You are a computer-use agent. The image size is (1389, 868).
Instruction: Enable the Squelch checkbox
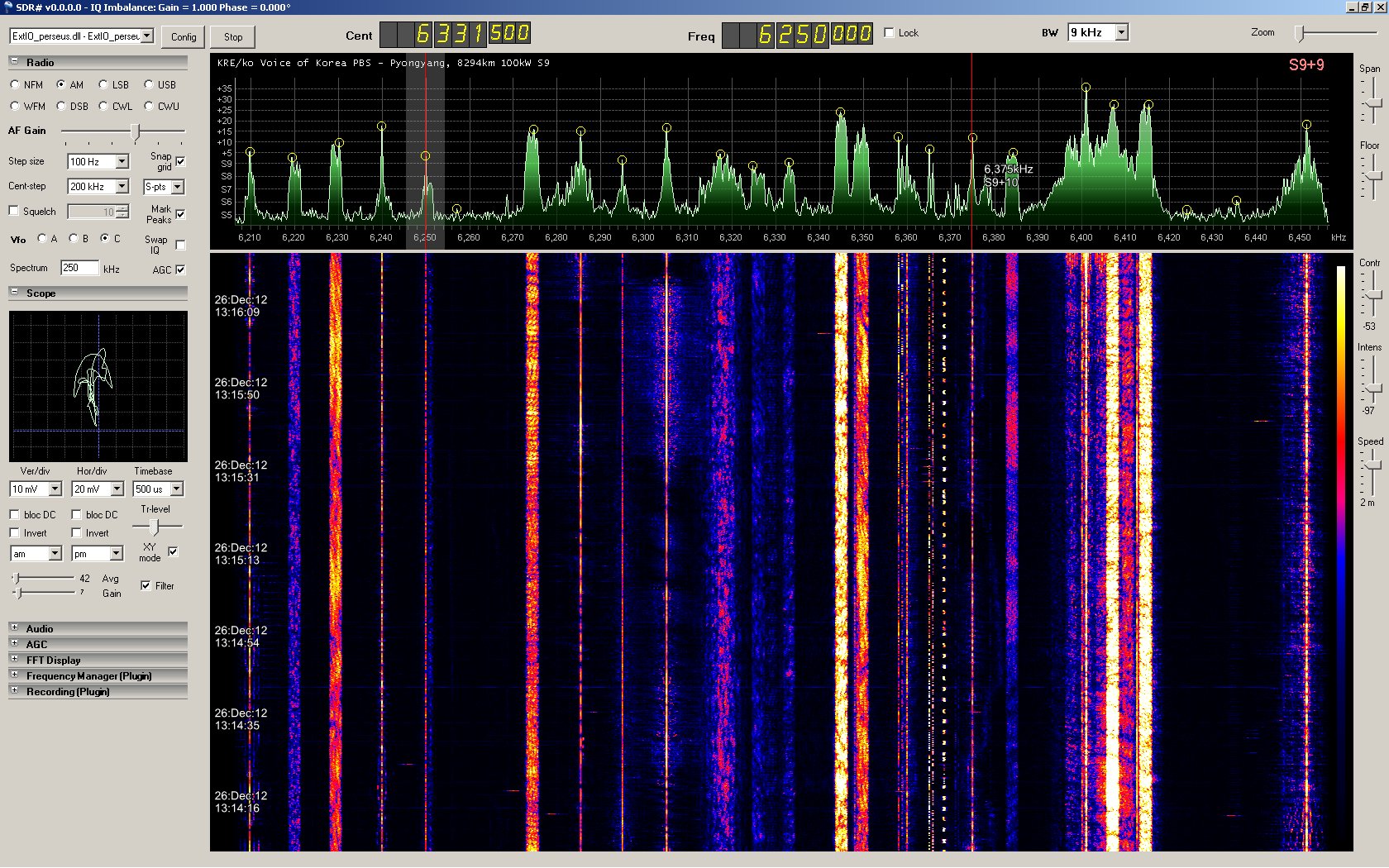[x=14, y=211]
